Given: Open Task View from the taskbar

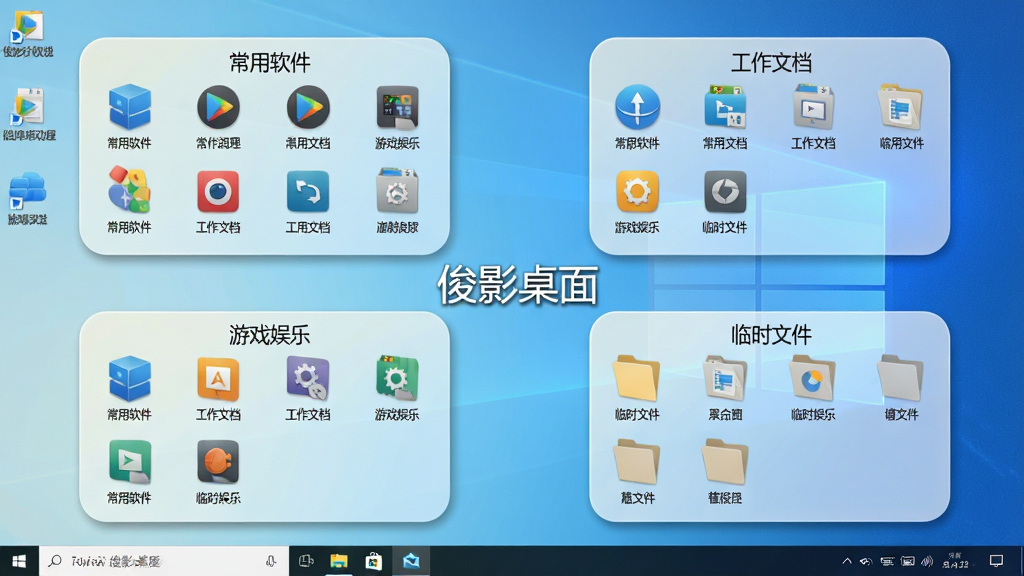Looking at the screenshot, I should pos(306,561).
